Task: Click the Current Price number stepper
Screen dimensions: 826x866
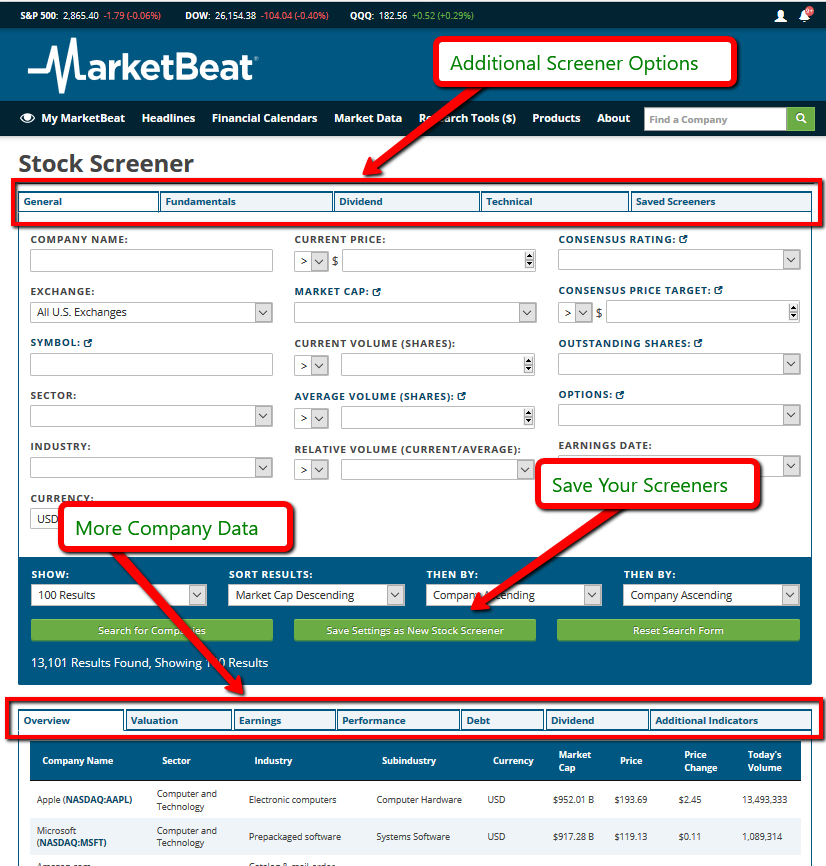Action: pyautogui.click(x=530, y=260)
